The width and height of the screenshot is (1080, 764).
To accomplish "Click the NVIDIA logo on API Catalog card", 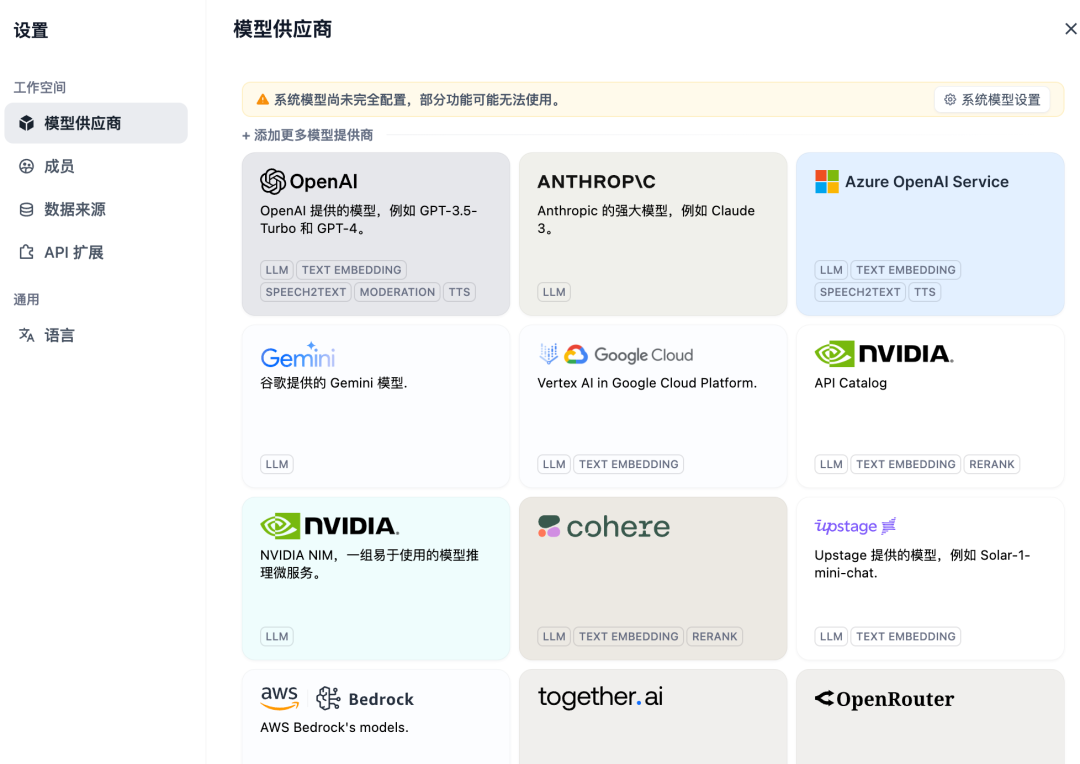I will (x=884, y=354).
